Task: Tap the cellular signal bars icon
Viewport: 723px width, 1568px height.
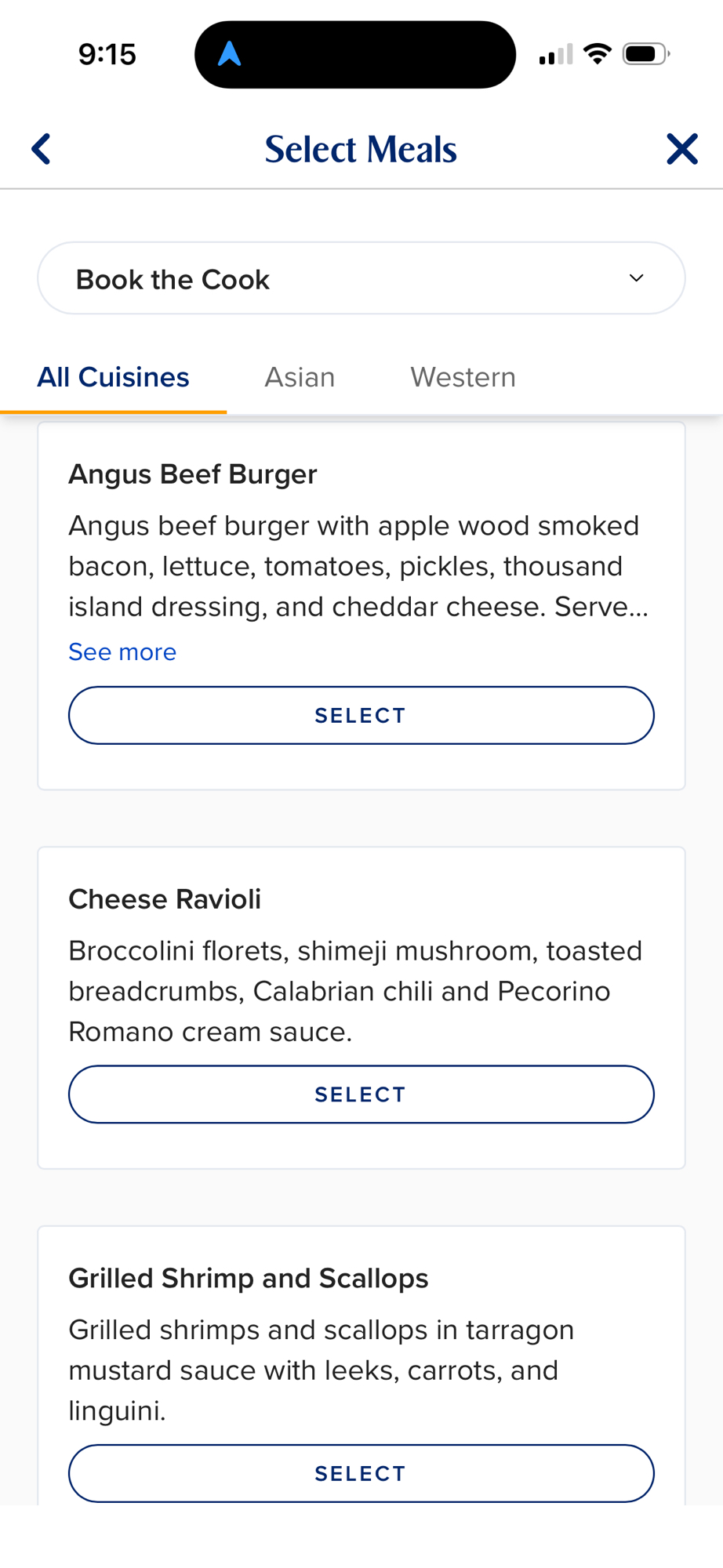Action: pos(555,55)
